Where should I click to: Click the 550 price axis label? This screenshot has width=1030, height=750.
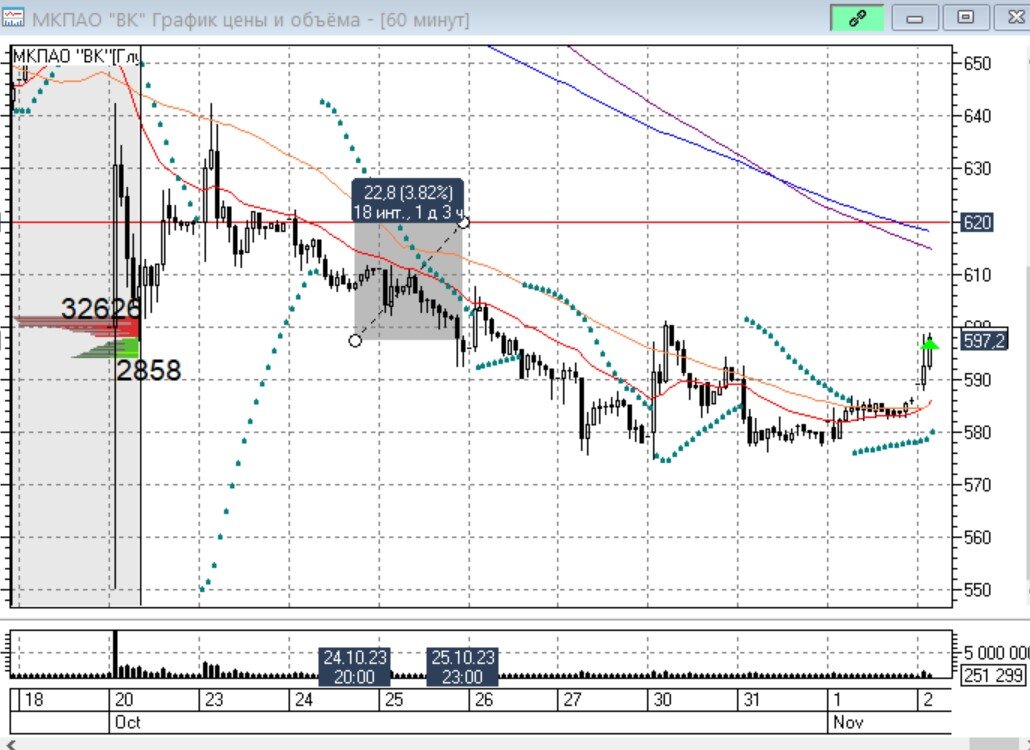point(977,590)
